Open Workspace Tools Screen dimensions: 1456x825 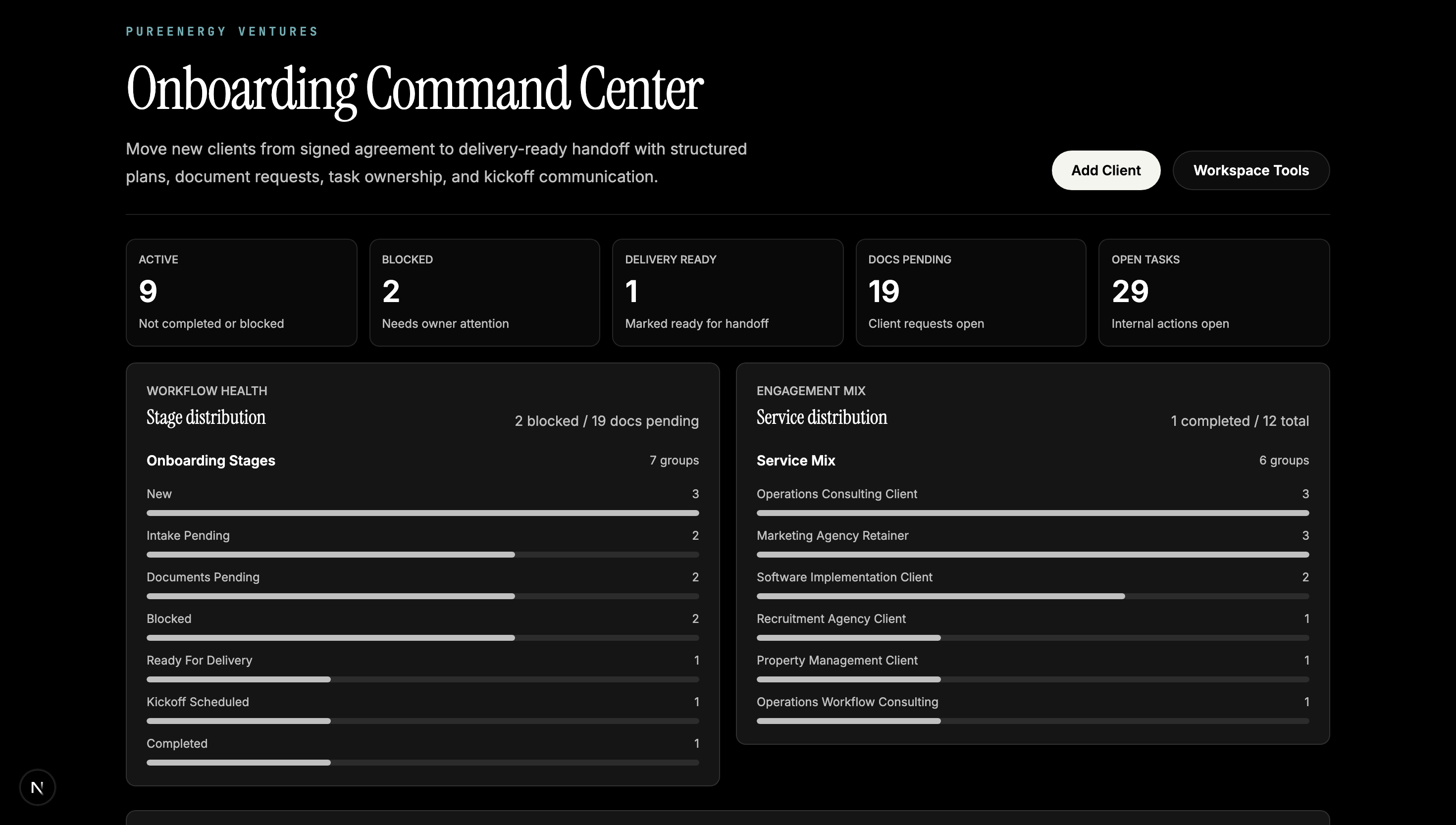pyautogui.click(x=1251, y=170)
